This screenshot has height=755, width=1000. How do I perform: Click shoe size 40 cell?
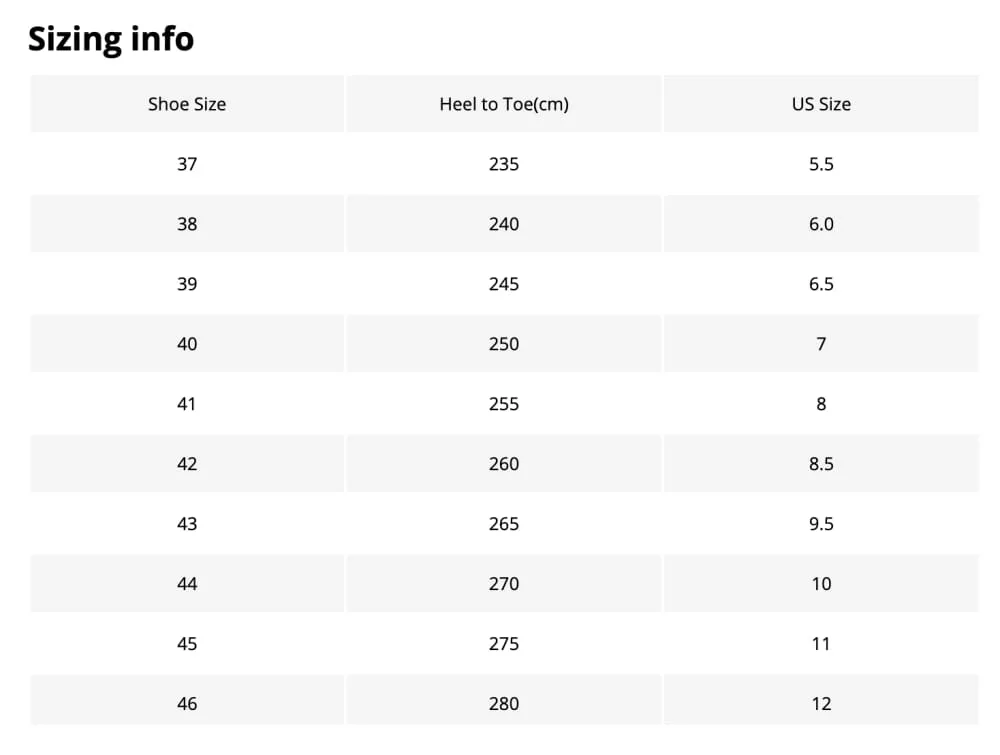[187, 344]
